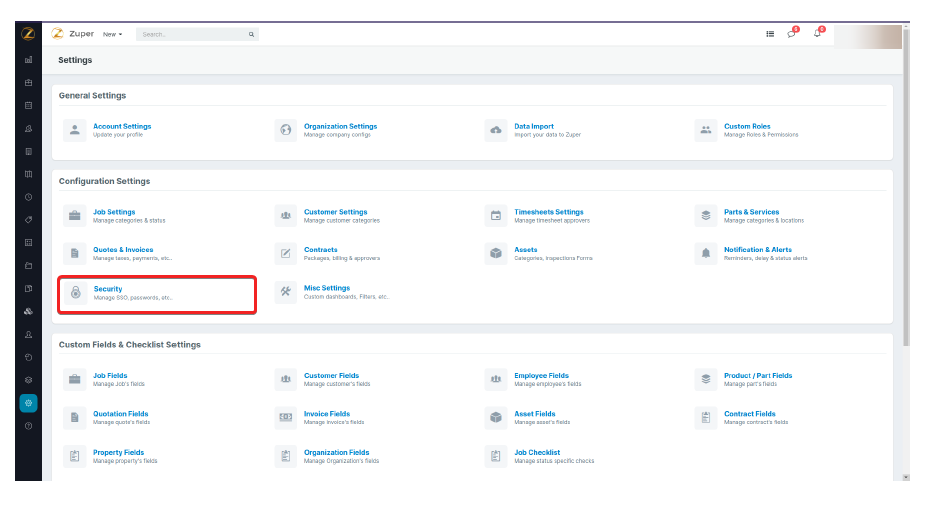Select the gear Settings icon in sidebar
The image size is (944, 505).
pos(28,403)
